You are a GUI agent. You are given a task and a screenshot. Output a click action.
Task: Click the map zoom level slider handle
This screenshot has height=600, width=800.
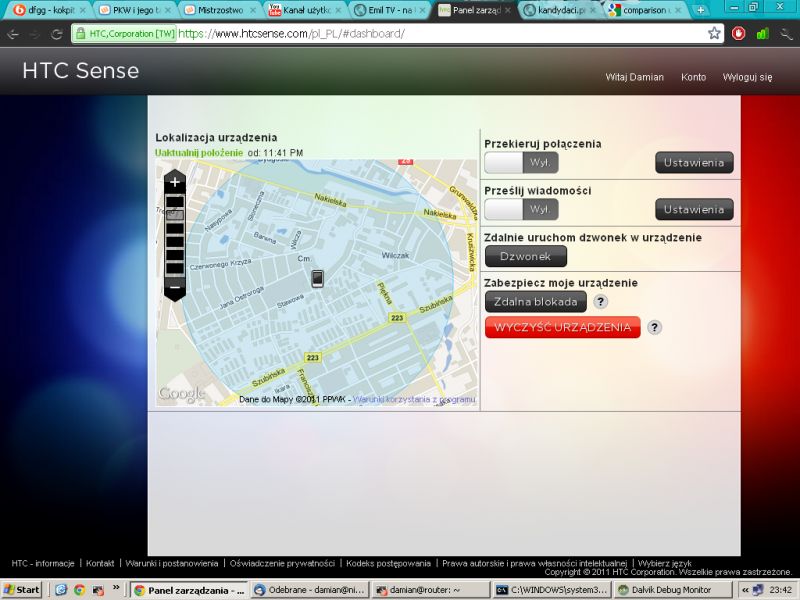pos(174,215)
